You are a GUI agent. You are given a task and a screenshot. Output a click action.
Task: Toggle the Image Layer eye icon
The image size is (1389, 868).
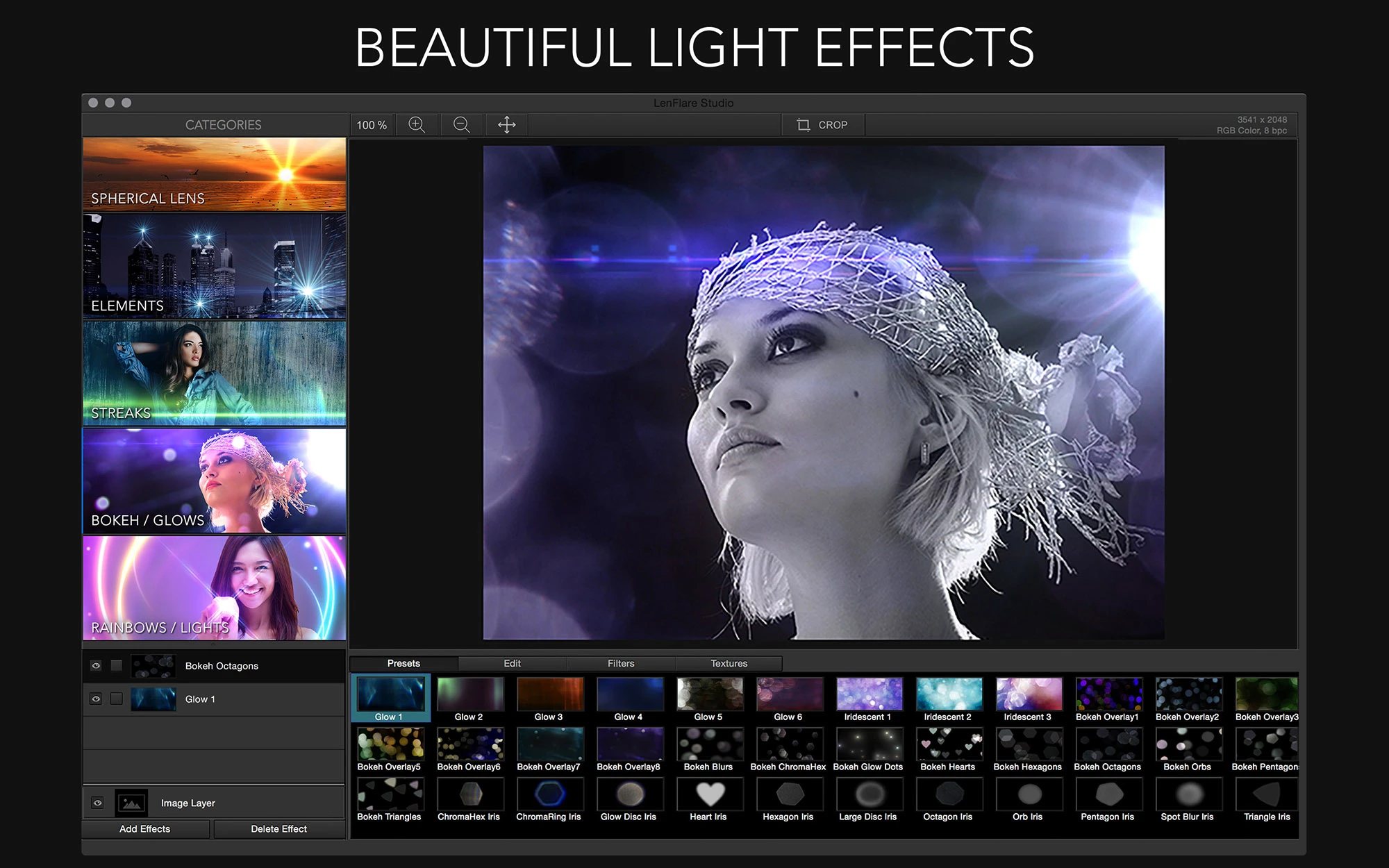click(x=97, y=803)
